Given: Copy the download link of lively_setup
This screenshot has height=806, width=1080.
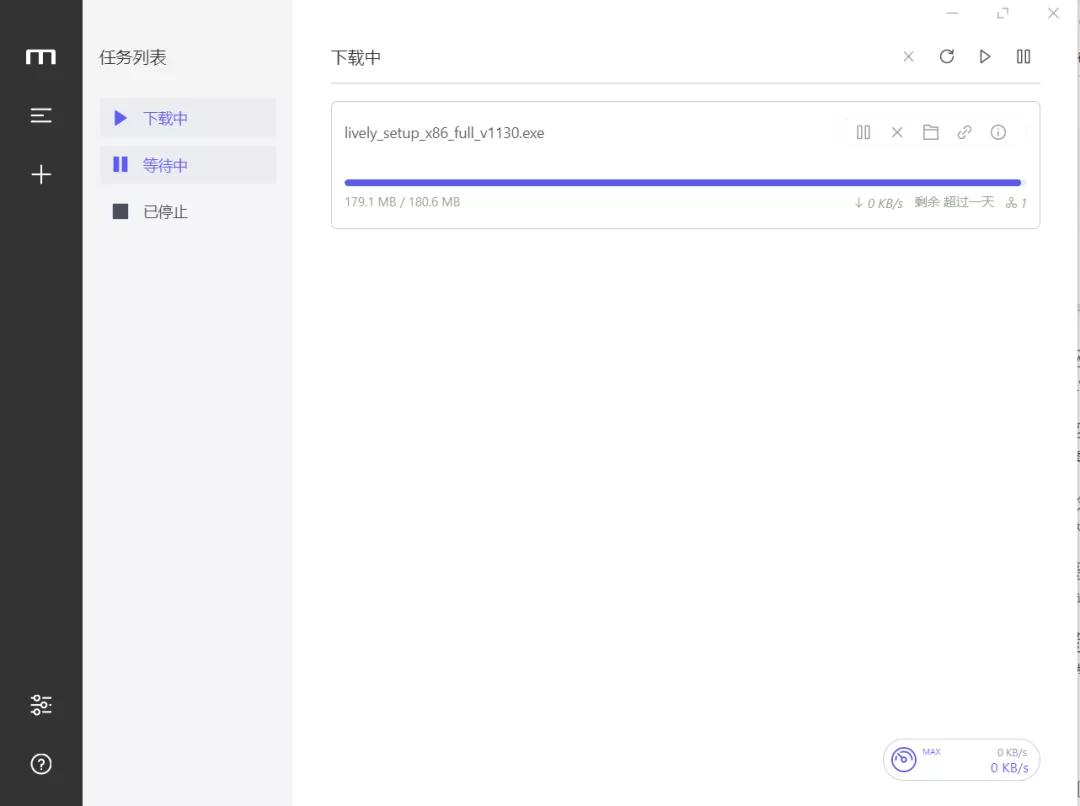Looking at the screenshot, I should [x=964, y=132].
